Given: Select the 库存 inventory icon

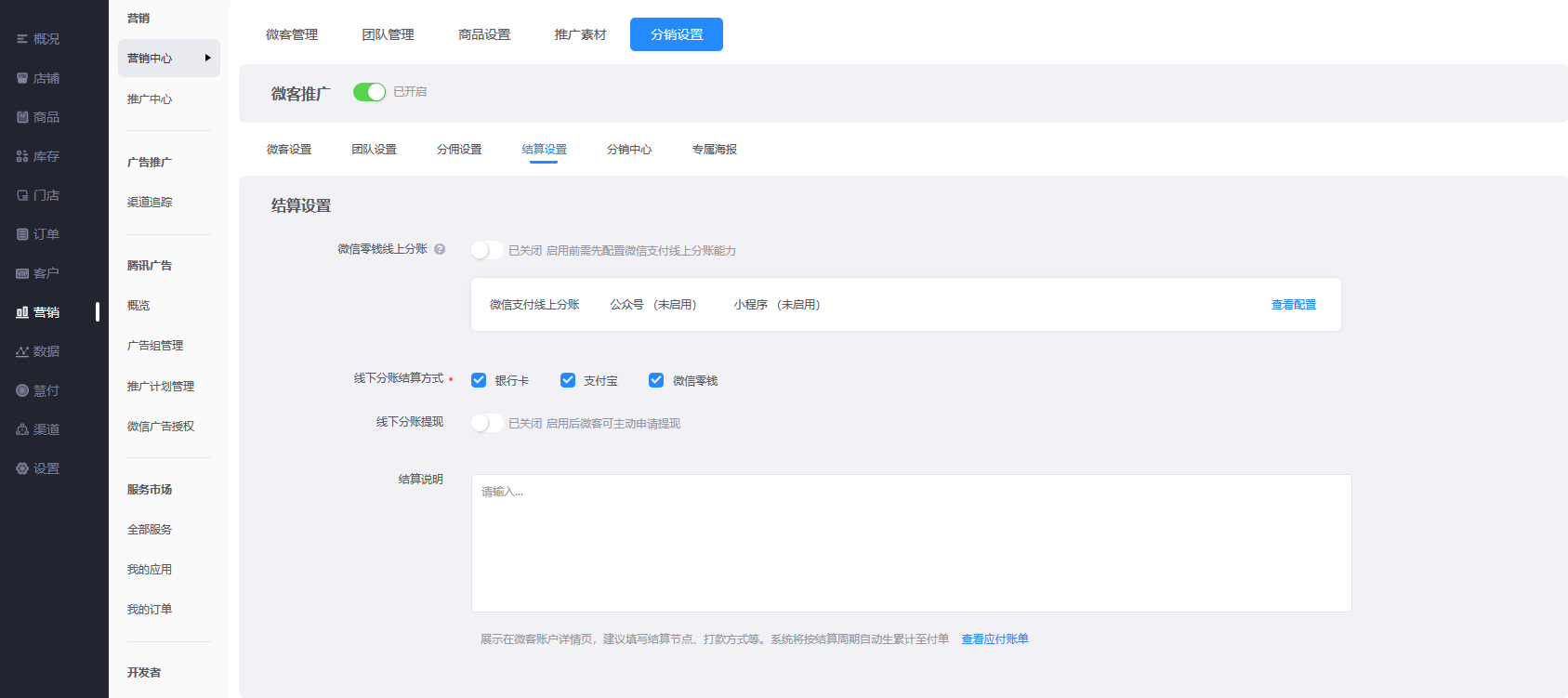Looking at the screenshot, I should point(22,156).
